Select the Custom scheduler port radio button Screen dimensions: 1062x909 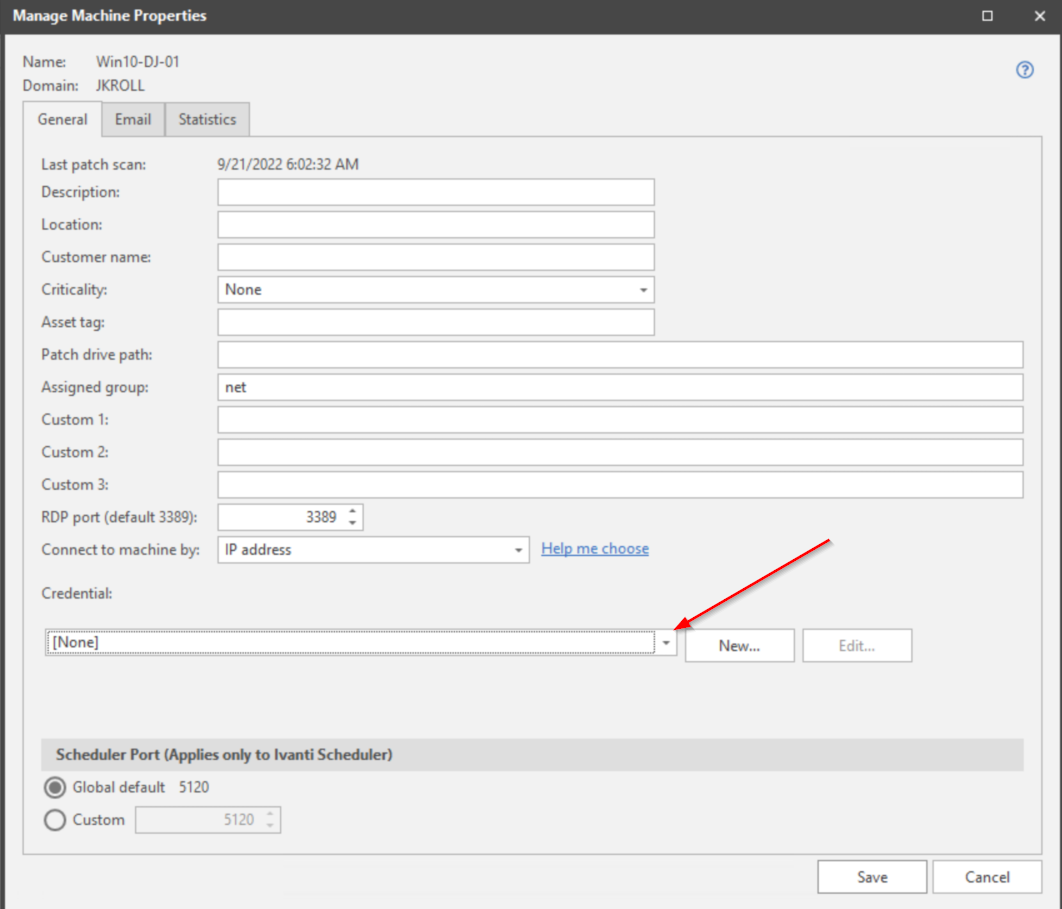click(55, 819)
